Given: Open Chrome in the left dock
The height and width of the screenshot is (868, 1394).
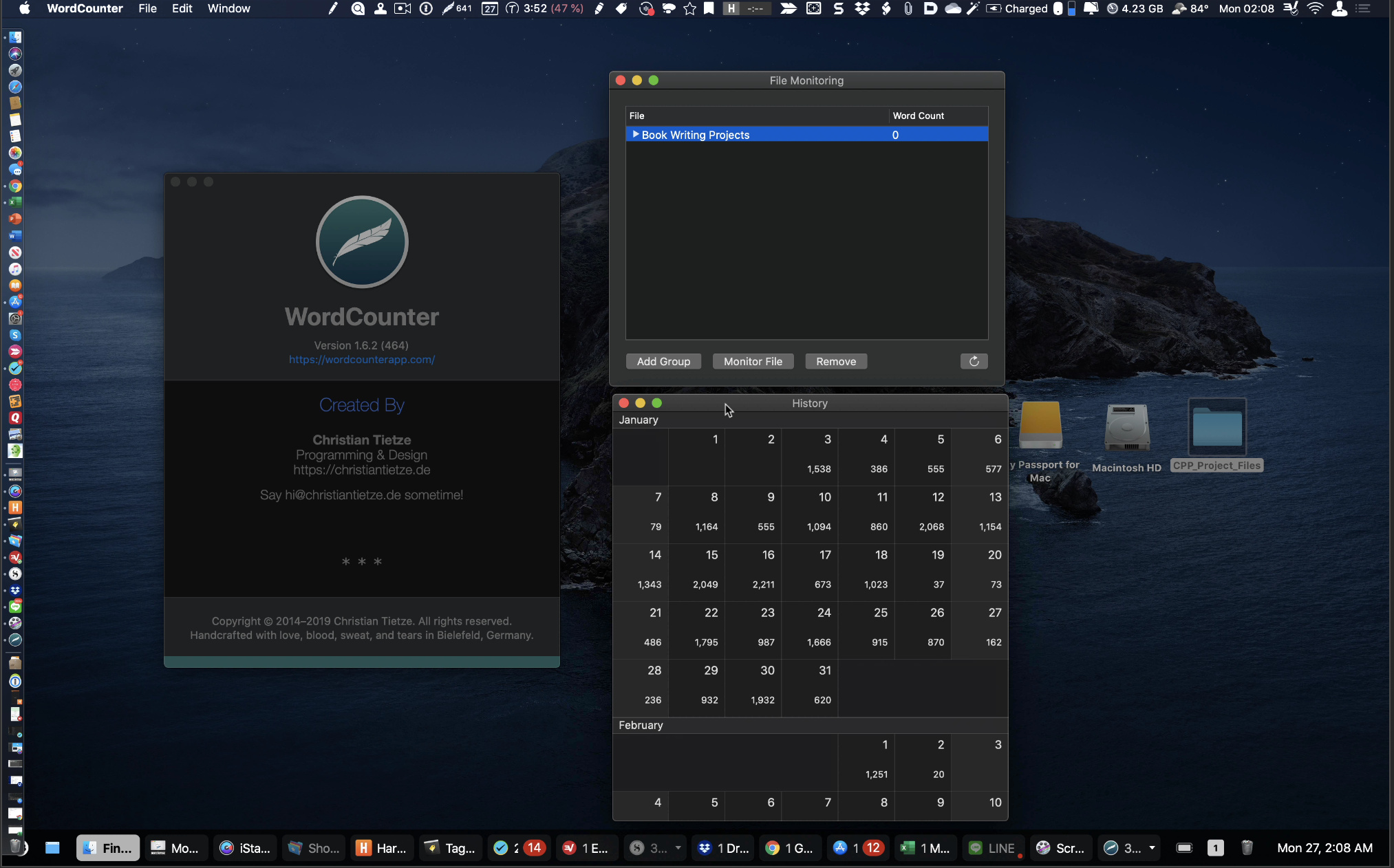Looking at the screenshot, I should click(15, 186).
